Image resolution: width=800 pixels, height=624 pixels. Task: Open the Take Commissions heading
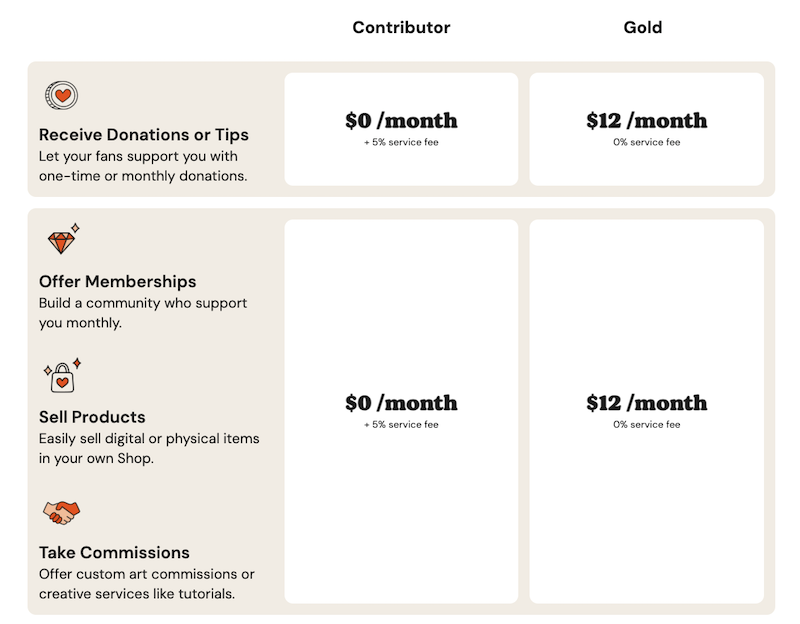[x=114, y=553]
